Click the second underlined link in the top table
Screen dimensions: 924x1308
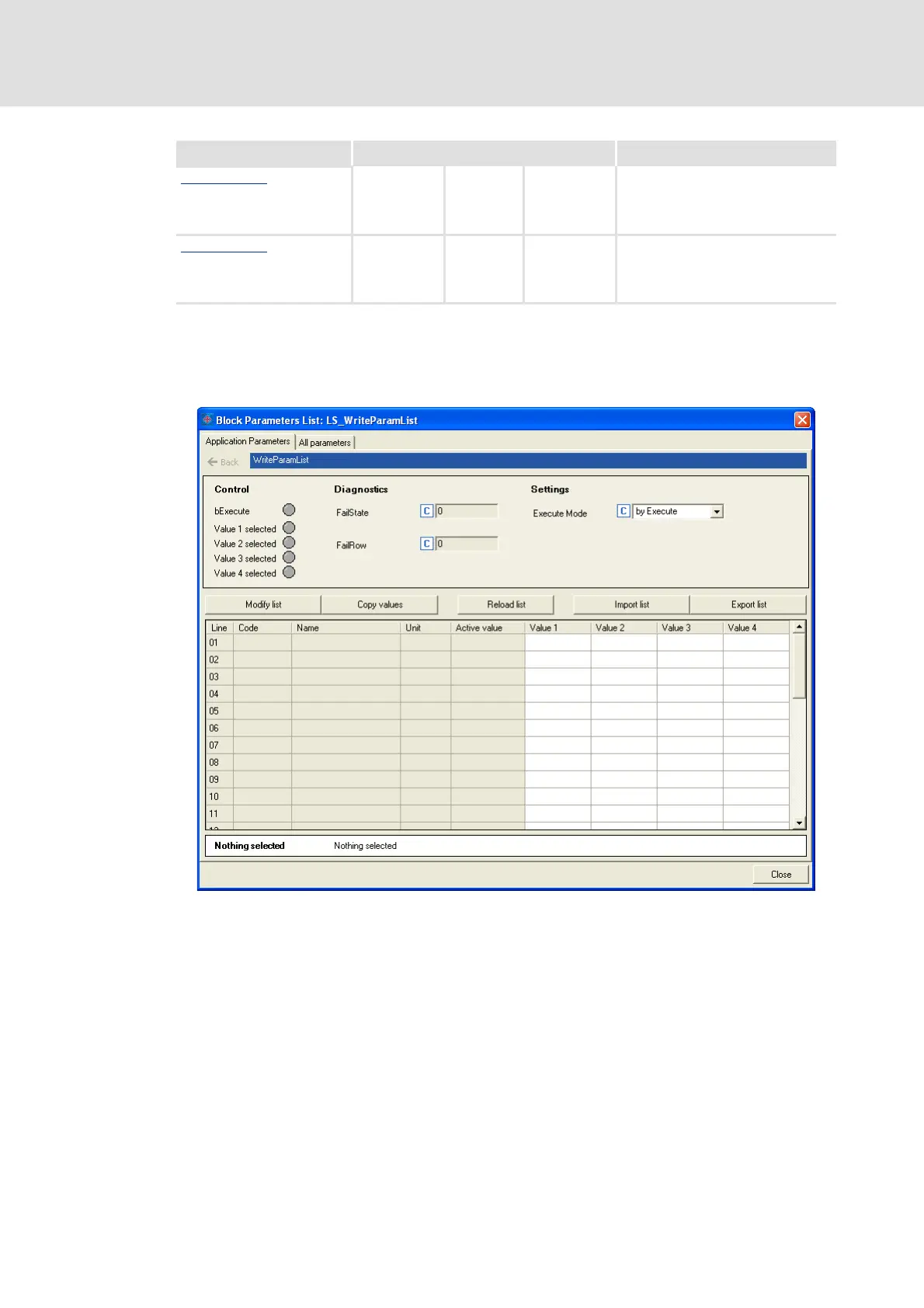[224, 249]
